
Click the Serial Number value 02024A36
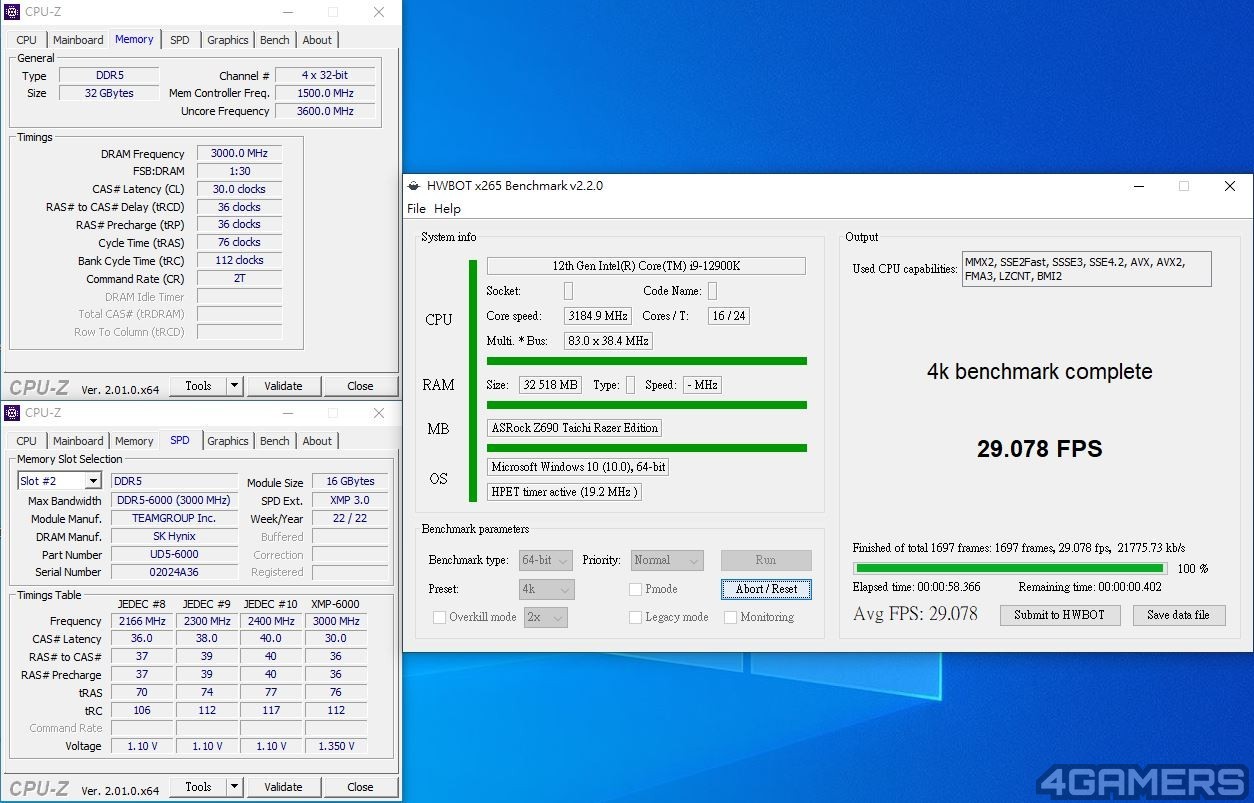click(174, 572)
